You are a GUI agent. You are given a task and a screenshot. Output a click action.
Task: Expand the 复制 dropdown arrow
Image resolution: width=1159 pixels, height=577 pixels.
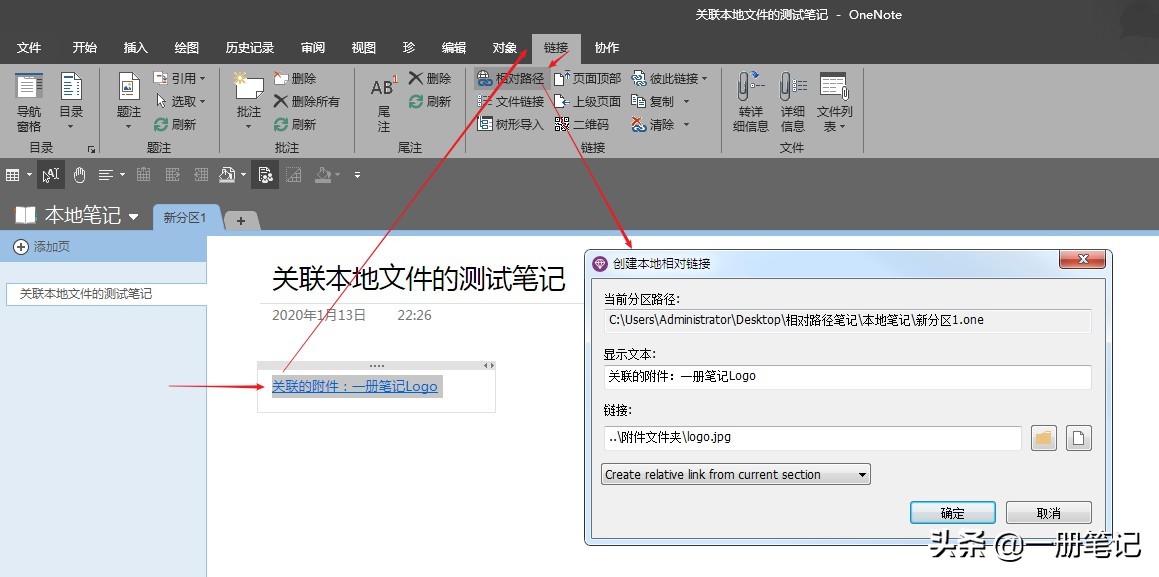(686, 101)
